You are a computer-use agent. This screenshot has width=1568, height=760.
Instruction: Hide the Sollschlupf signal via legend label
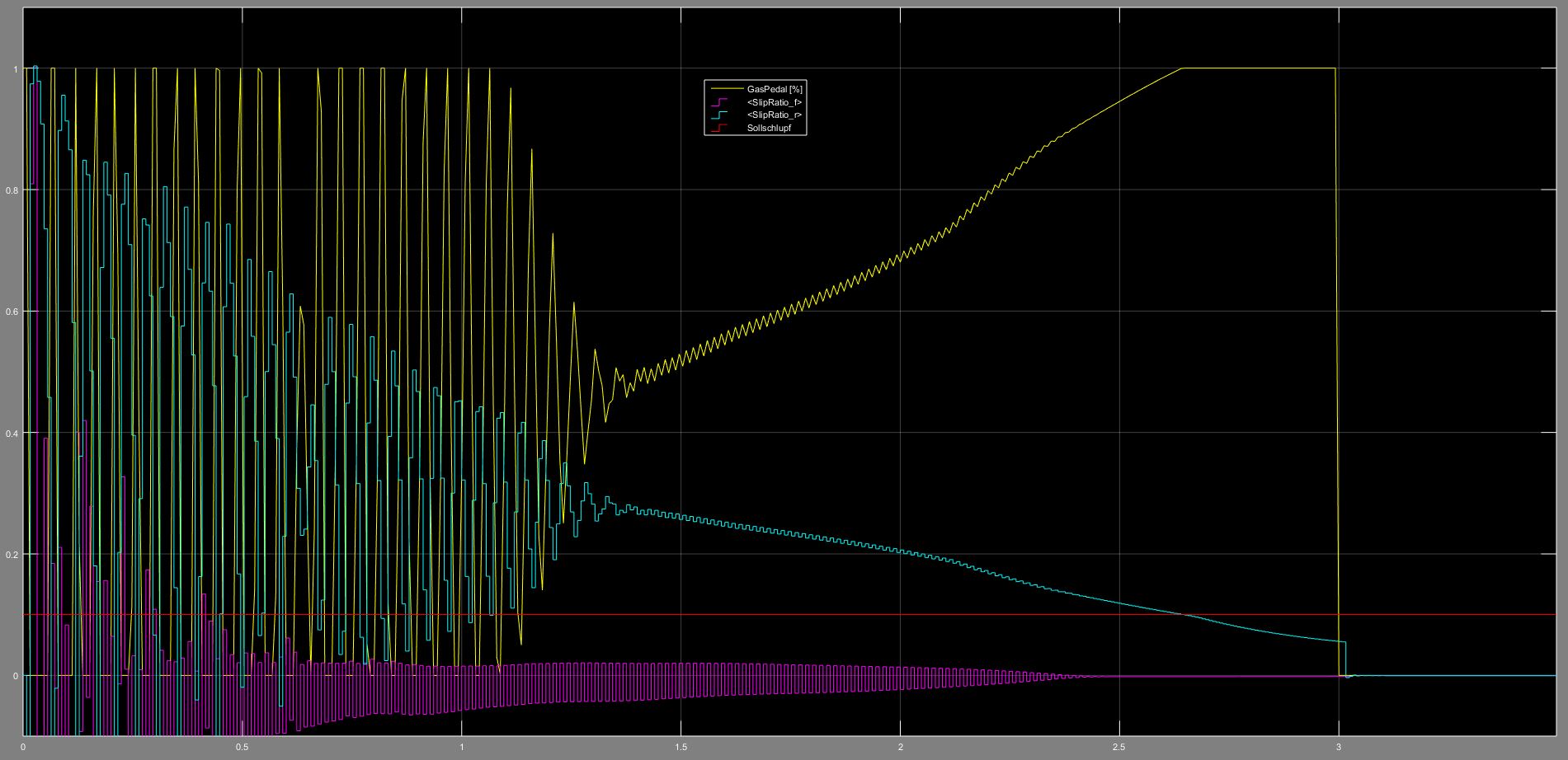(x=769, y=129)
